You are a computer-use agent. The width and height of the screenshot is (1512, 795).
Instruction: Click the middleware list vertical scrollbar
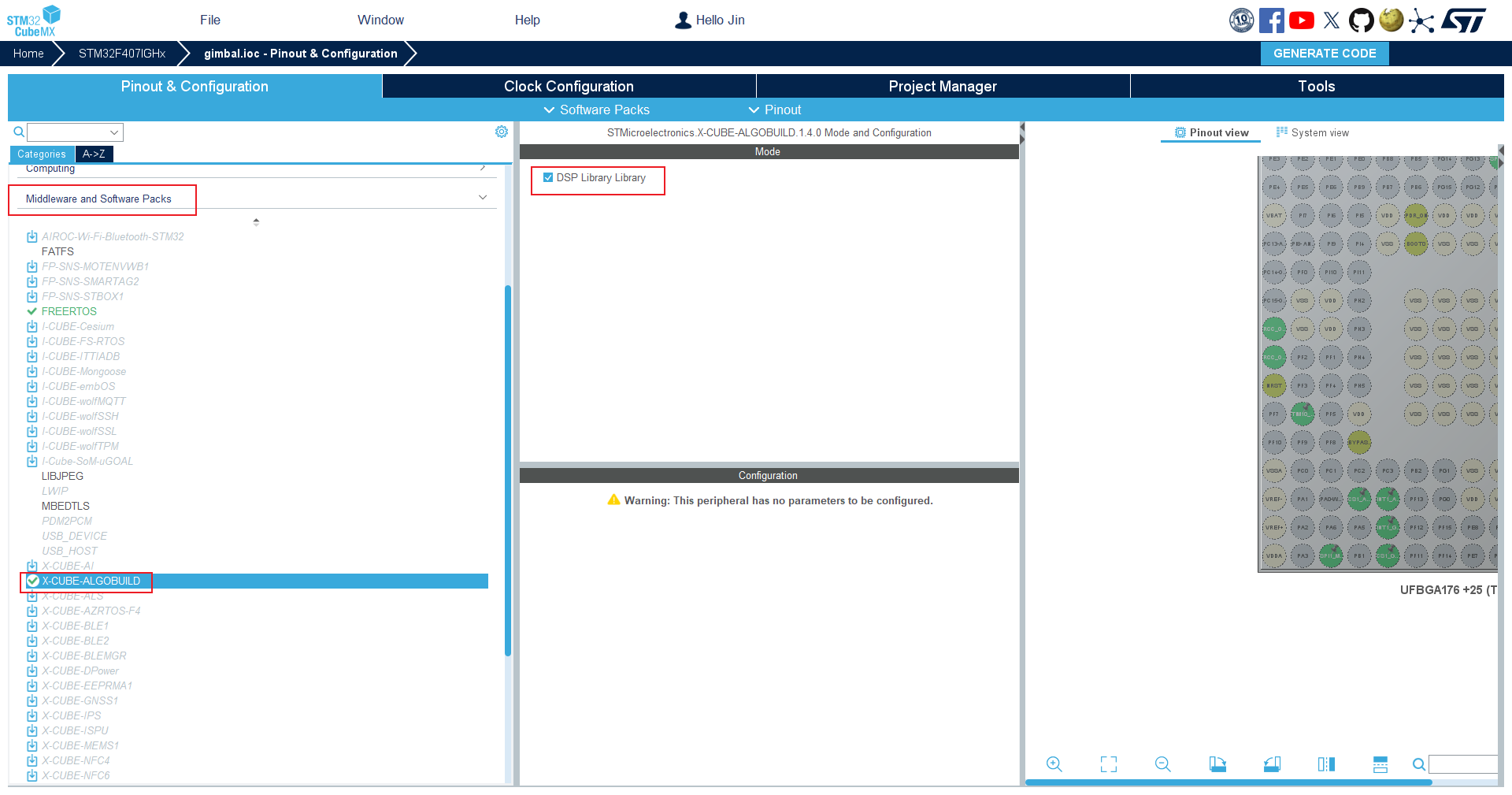point(508,470)
